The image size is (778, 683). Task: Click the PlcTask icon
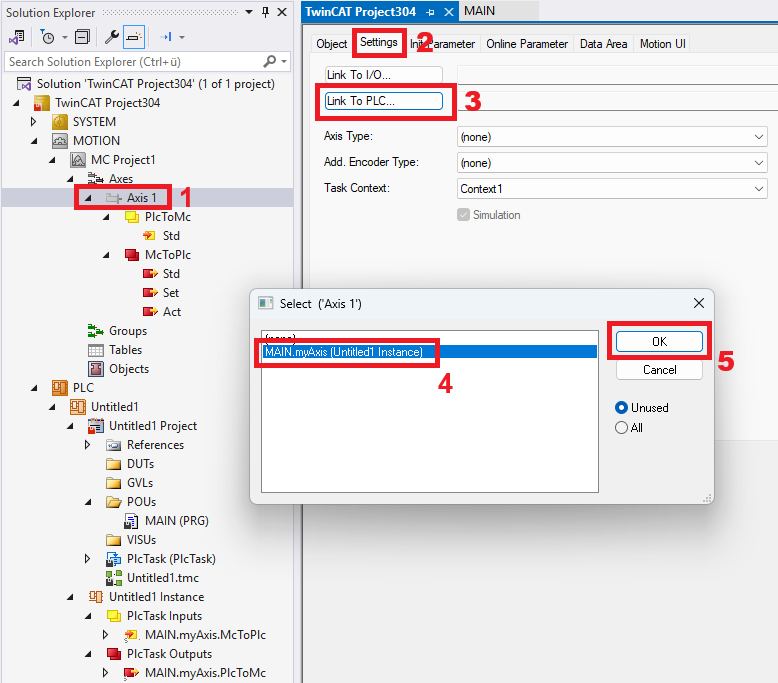tap(114, 559)
